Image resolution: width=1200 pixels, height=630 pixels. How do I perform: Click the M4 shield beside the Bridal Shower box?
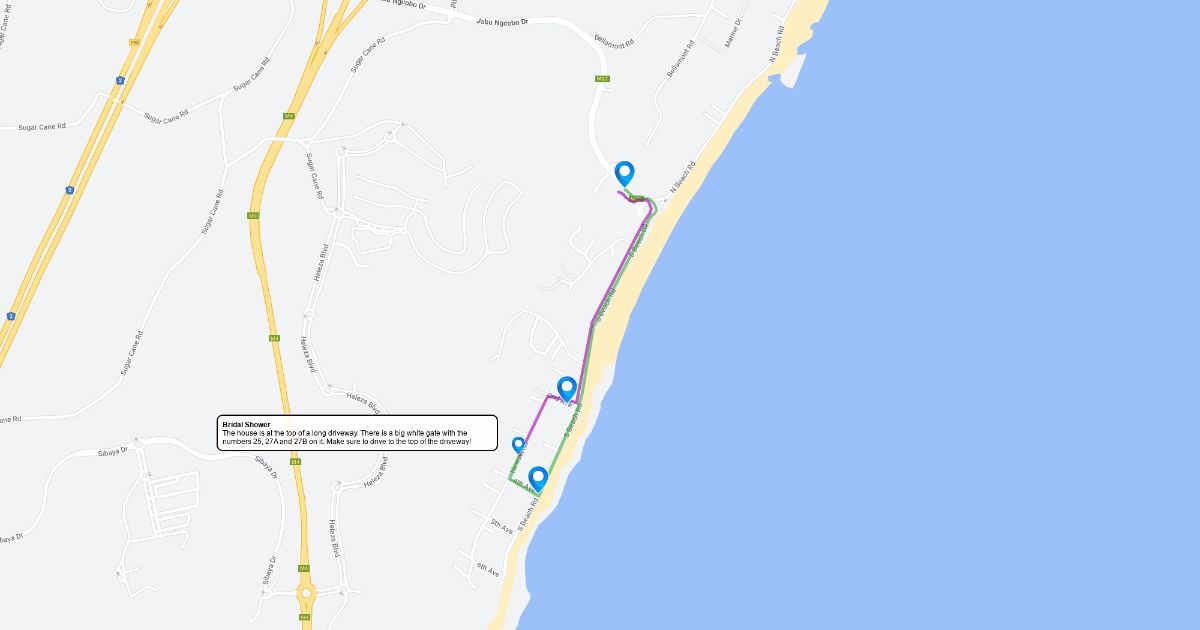click(294, 461)
